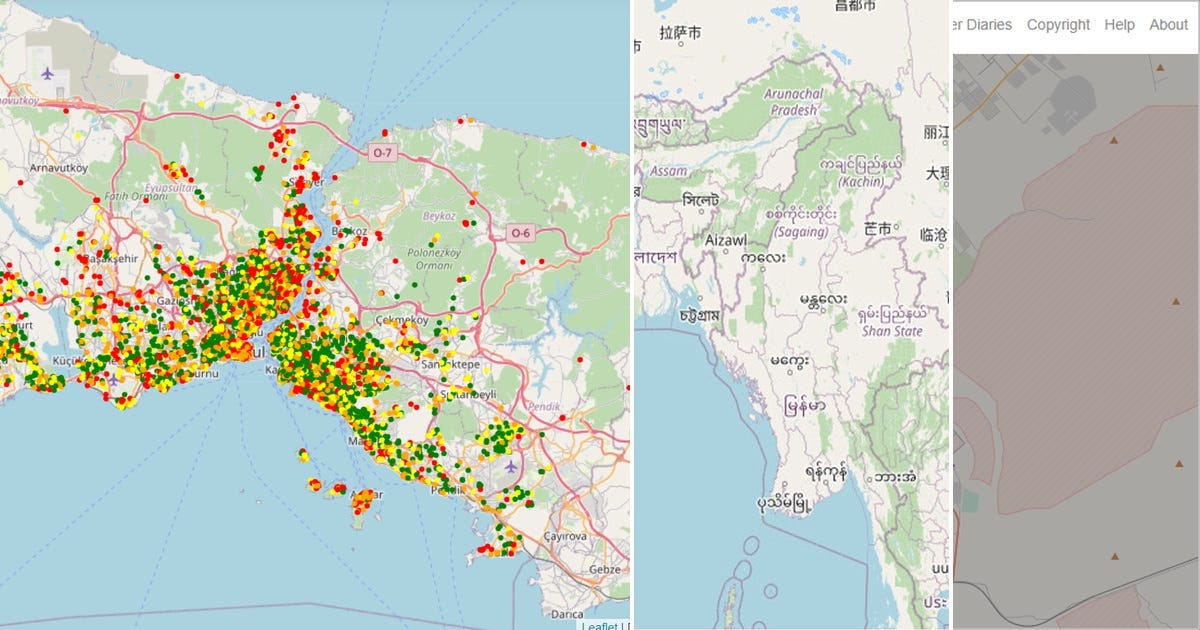Viewport: 1200px width, 630px height.
Task: Open the Help menu item
Action: (x=1119, y=24)
